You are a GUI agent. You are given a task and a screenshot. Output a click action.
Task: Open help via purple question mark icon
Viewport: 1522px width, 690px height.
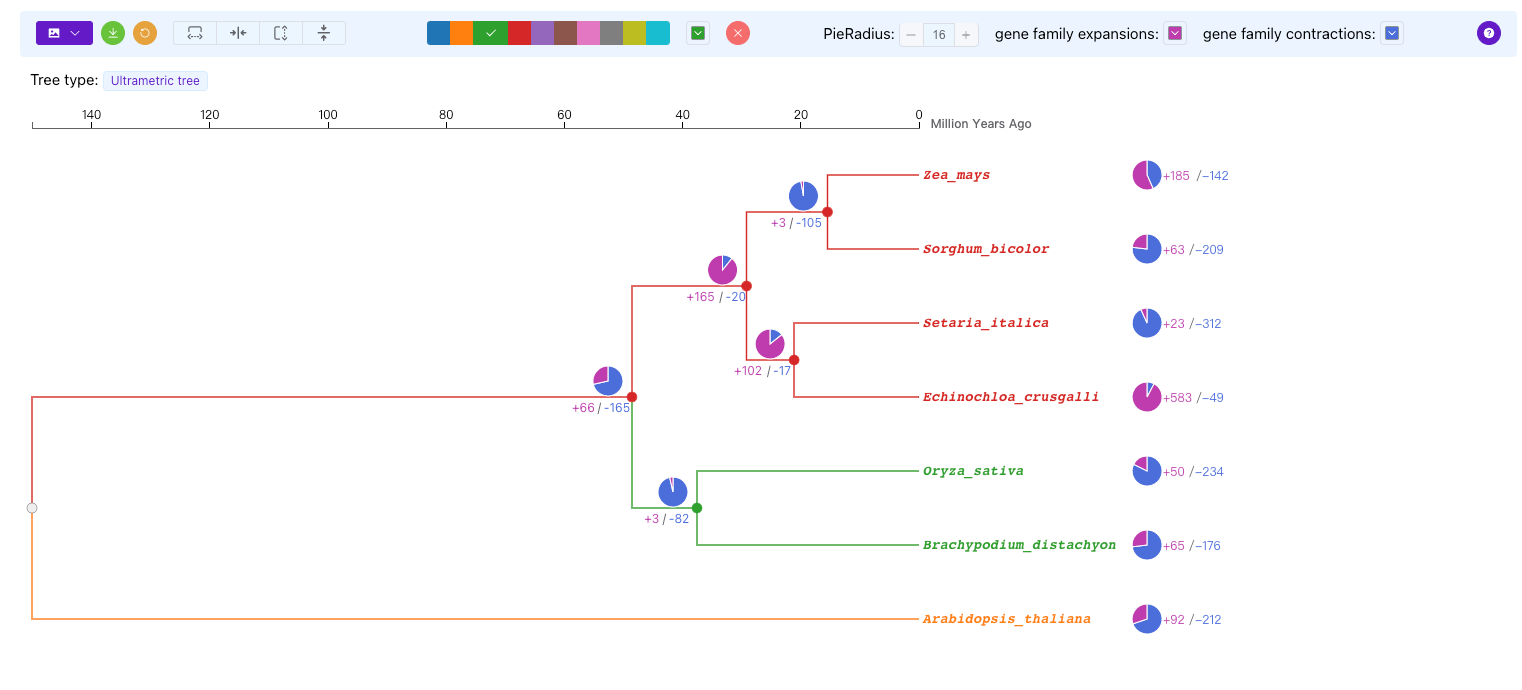tap(1488, 33)
